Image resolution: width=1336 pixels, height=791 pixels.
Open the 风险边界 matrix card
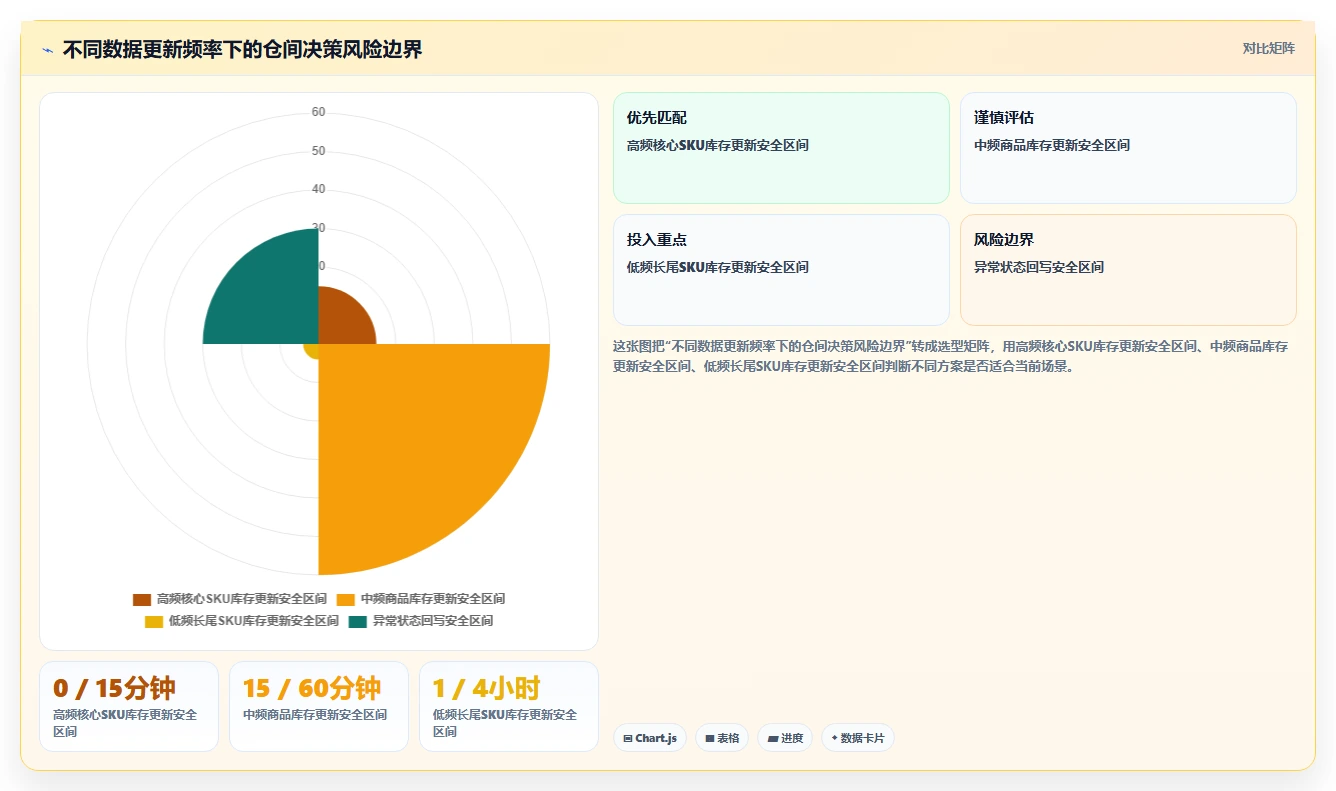1128,270
